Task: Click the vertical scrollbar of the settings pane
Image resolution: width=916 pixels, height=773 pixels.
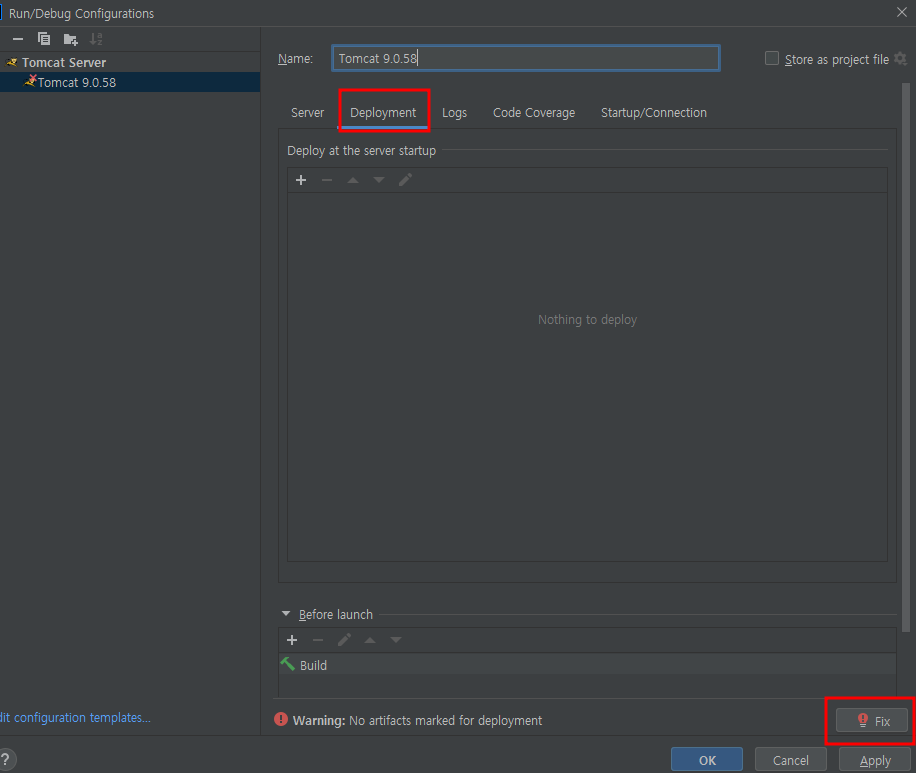Action: tap(905, 356)
